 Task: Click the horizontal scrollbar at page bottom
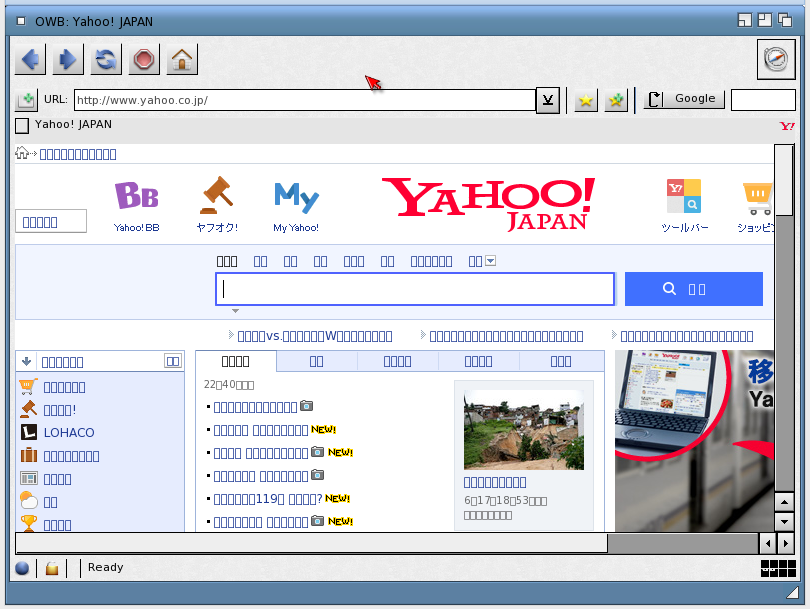tap(311, 543)
